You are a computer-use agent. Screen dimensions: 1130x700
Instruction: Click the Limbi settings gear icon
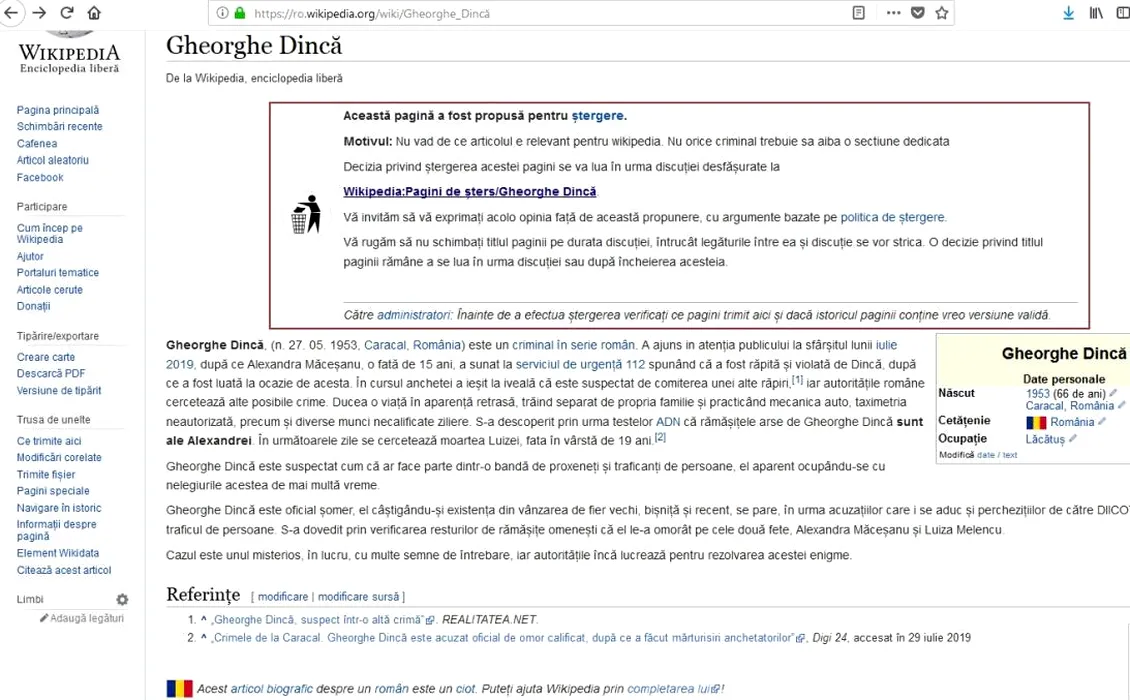pyautogui.click(x=122, y=600)
